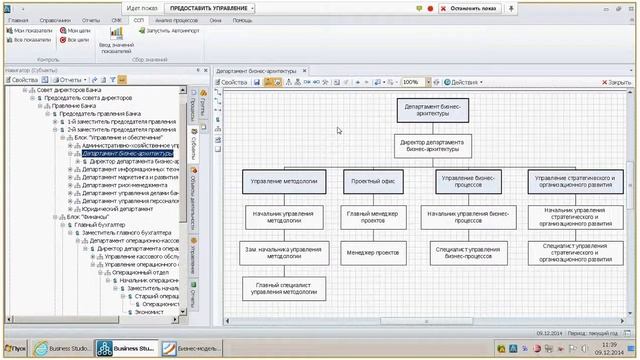Image resolution: width=640 pixels, height=360 pixels.
Task: Select Управление бизнес-процессов diagram box
Action: 468,182
